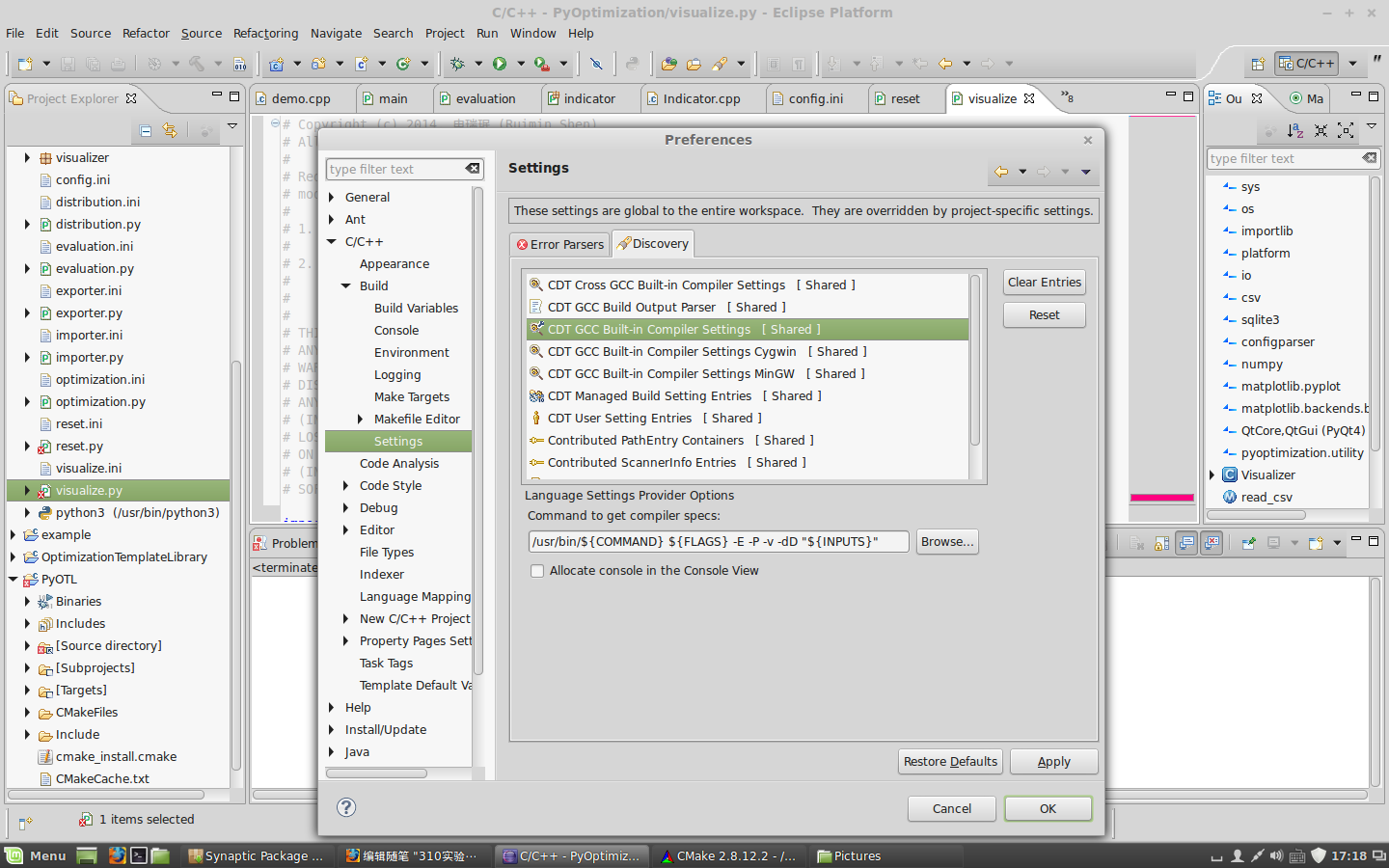
Task: Expand the General preferences node
Action: pos(331,197)
